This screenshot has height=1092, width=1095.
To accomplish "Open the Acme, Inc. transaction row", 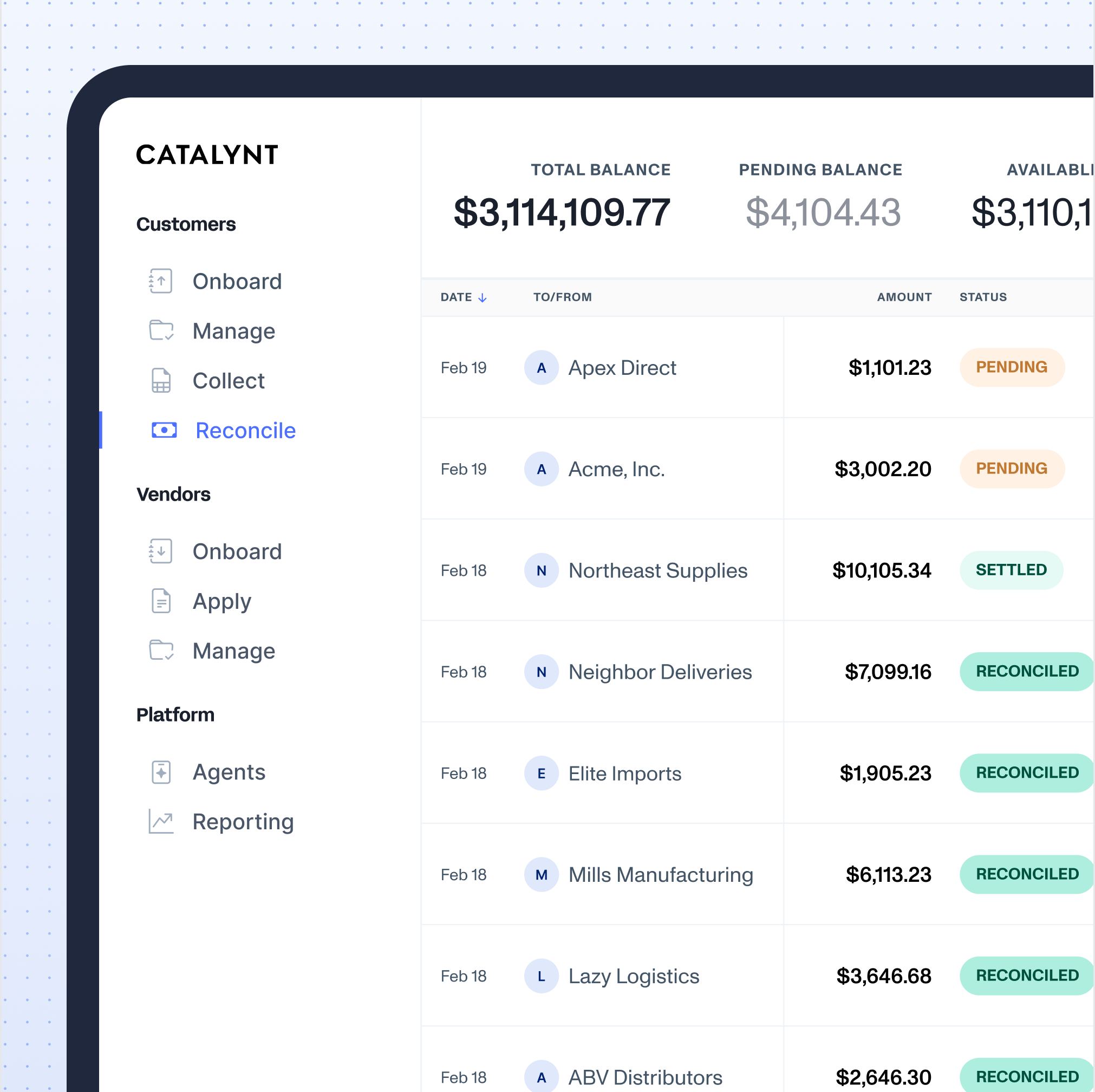I will (x=757, y=469).
